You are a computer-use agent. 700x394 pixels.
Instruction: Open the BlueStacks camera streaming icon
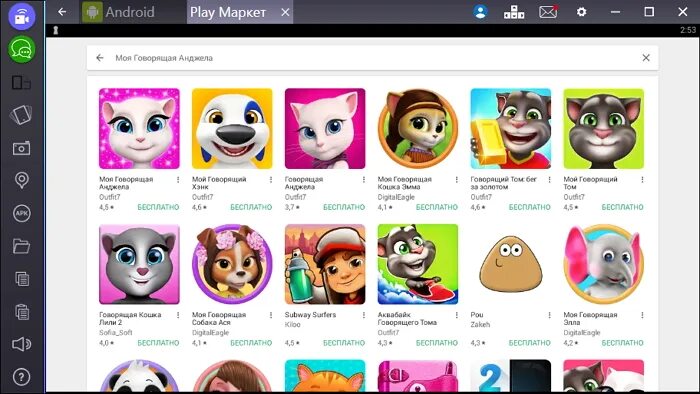pos(21,17)
